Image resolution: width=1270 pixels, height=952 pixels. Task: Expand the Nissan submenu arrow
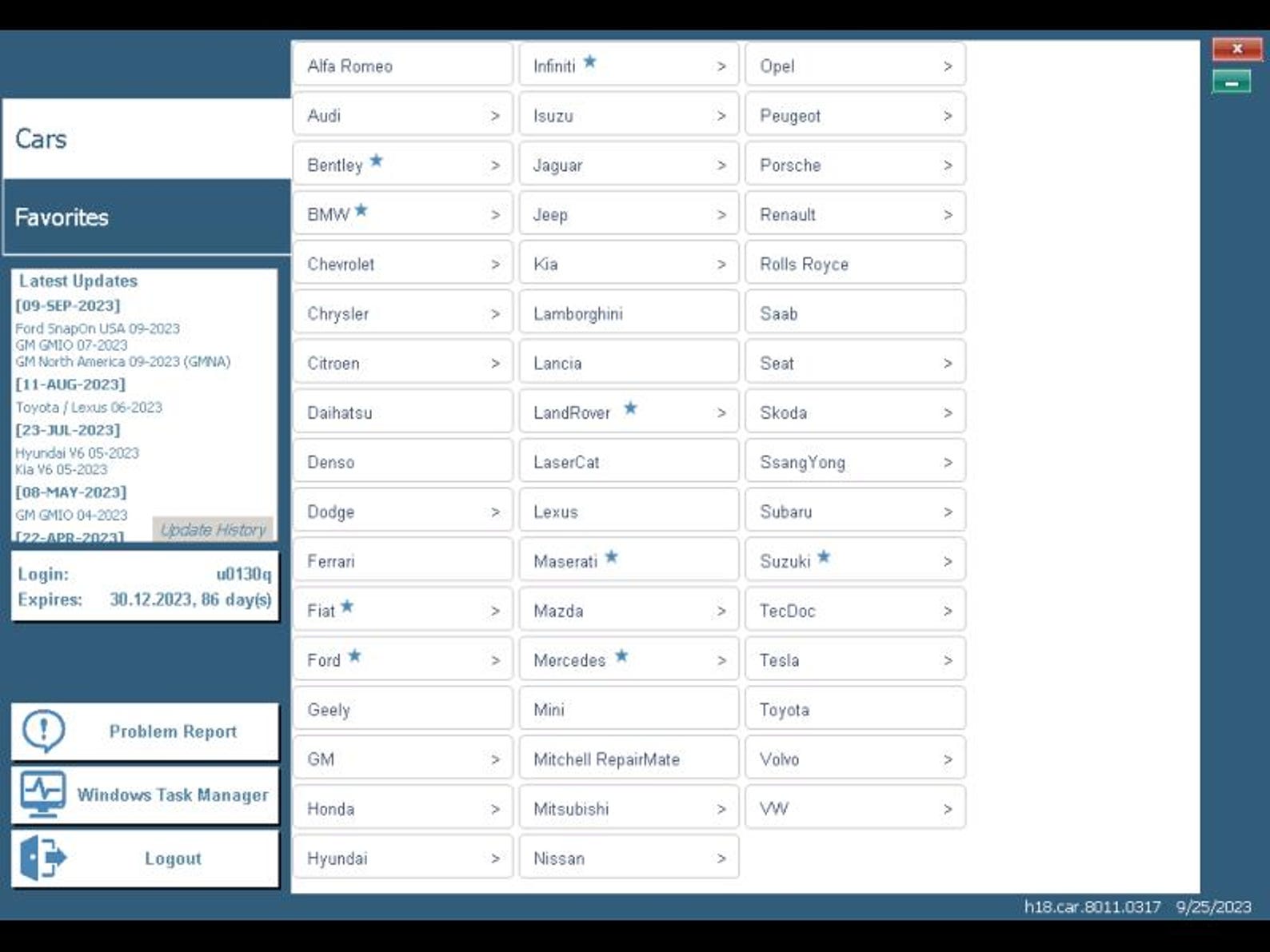point(721,859)
